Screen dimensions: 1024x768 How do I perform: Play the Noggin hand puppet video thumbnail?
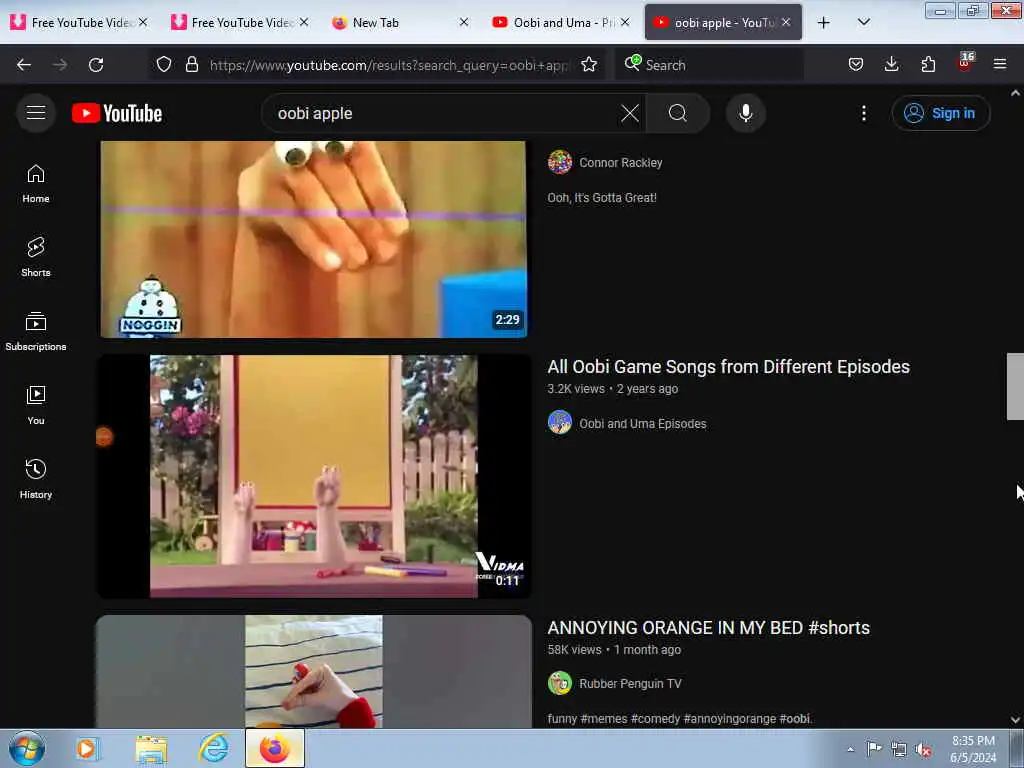(x=313, y=239)
